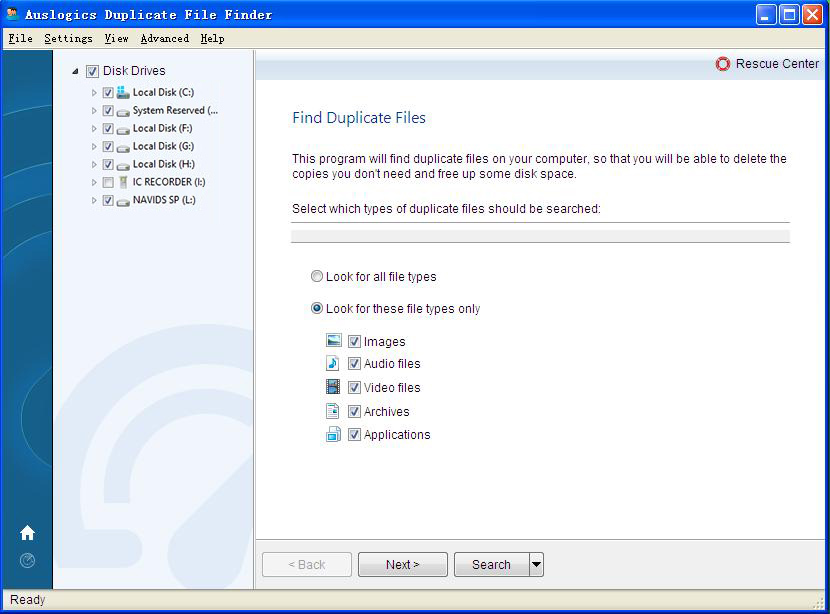The image size is (830, 614).
Task: Click the Local Disk (H:) drive icon
Action: coord(123,166)
